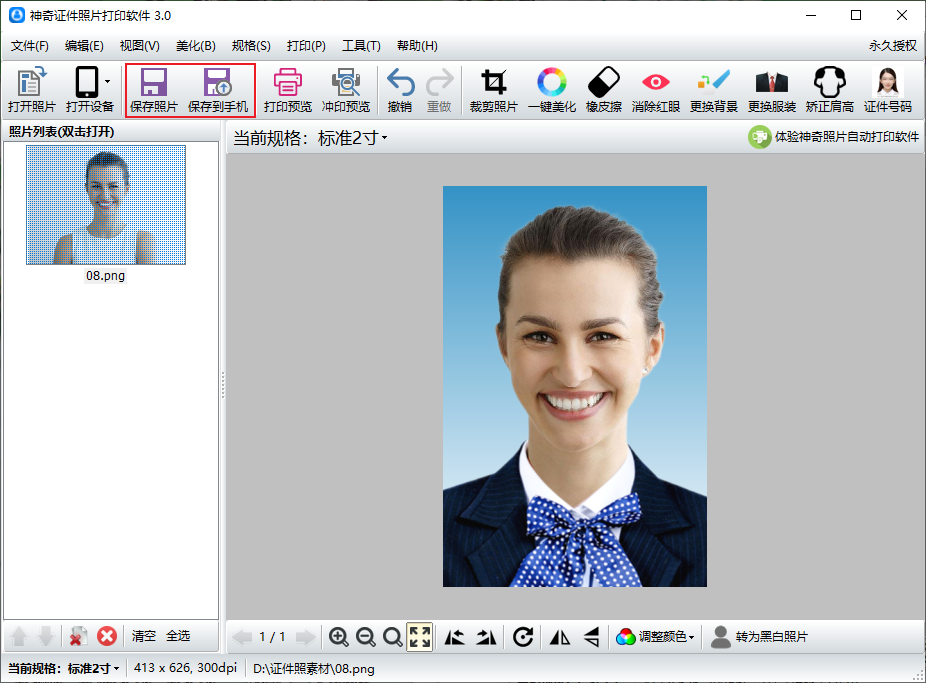Zoom in on the photo

click(338, 637)
